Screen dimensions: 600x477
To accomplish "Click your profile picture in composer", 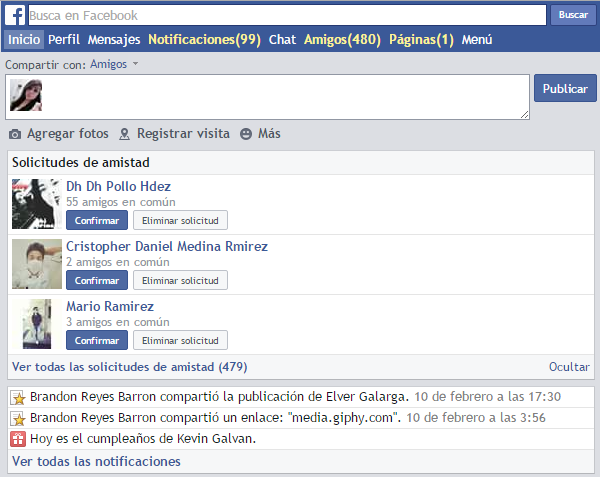I will (26, 95).
